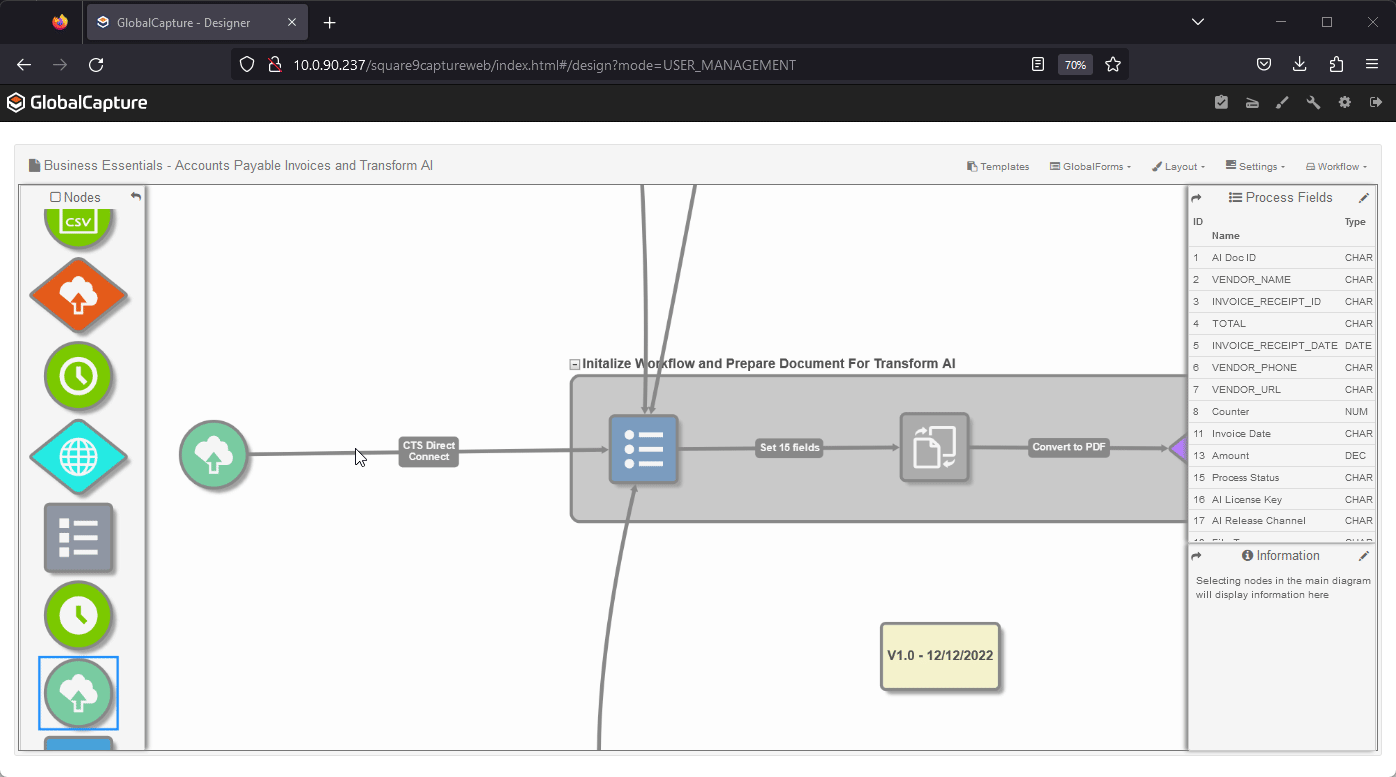Select the cyan globe diamond node
The image size is (1396, 777).
click(78, 457)
